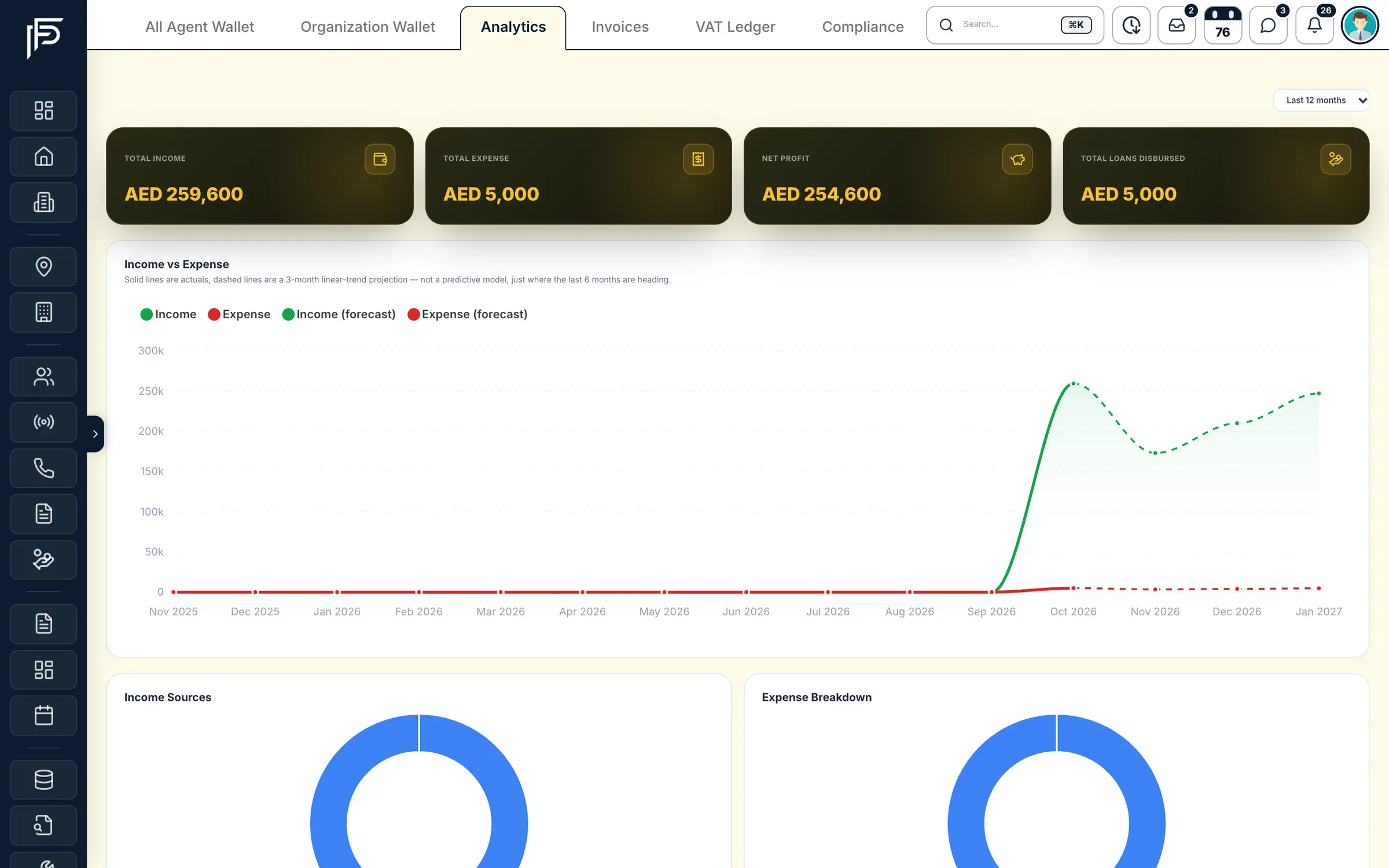
Task: Open the phone calls icon
Action: tap(43, 468)
